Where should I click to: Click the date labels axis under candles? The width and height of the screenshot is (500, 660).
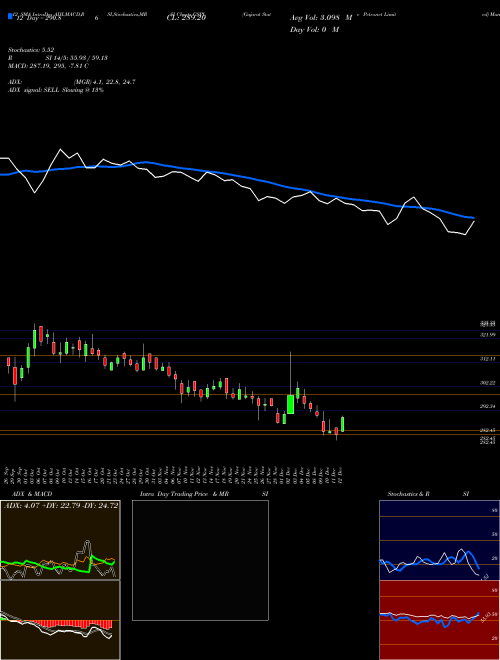click(175, 475)
